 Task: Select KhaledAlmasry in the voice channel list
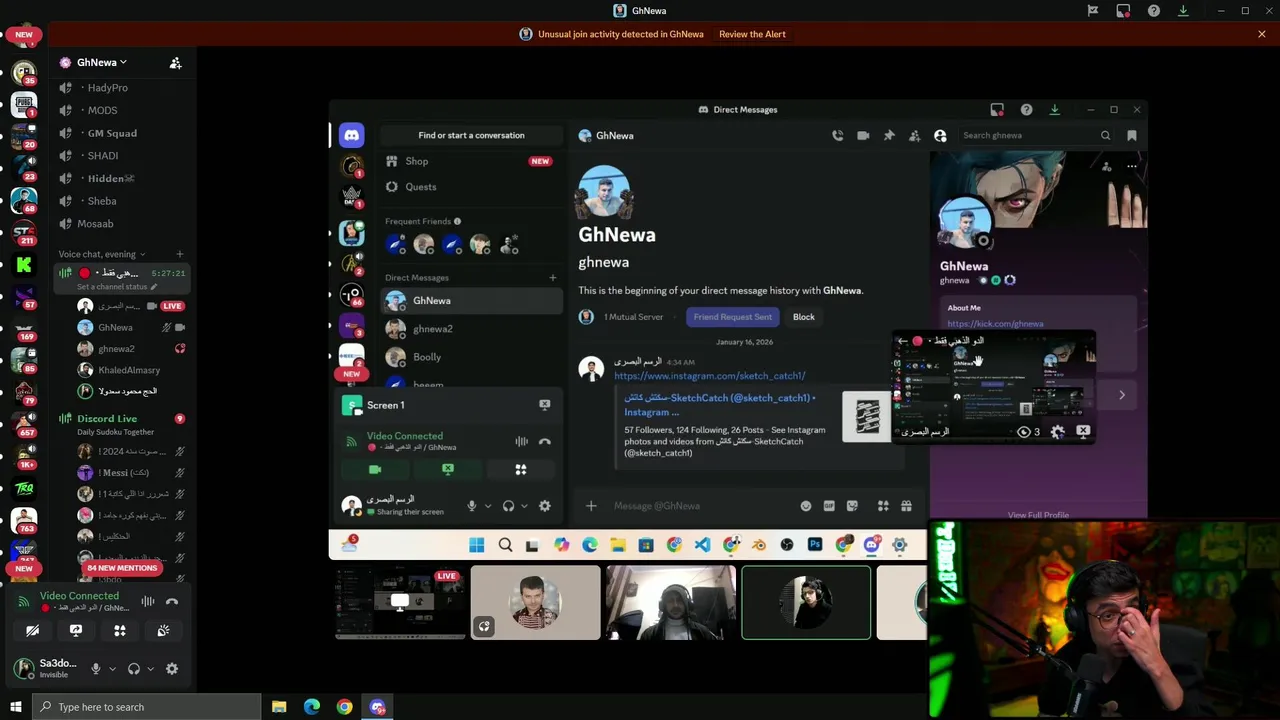tap(129, 370)
